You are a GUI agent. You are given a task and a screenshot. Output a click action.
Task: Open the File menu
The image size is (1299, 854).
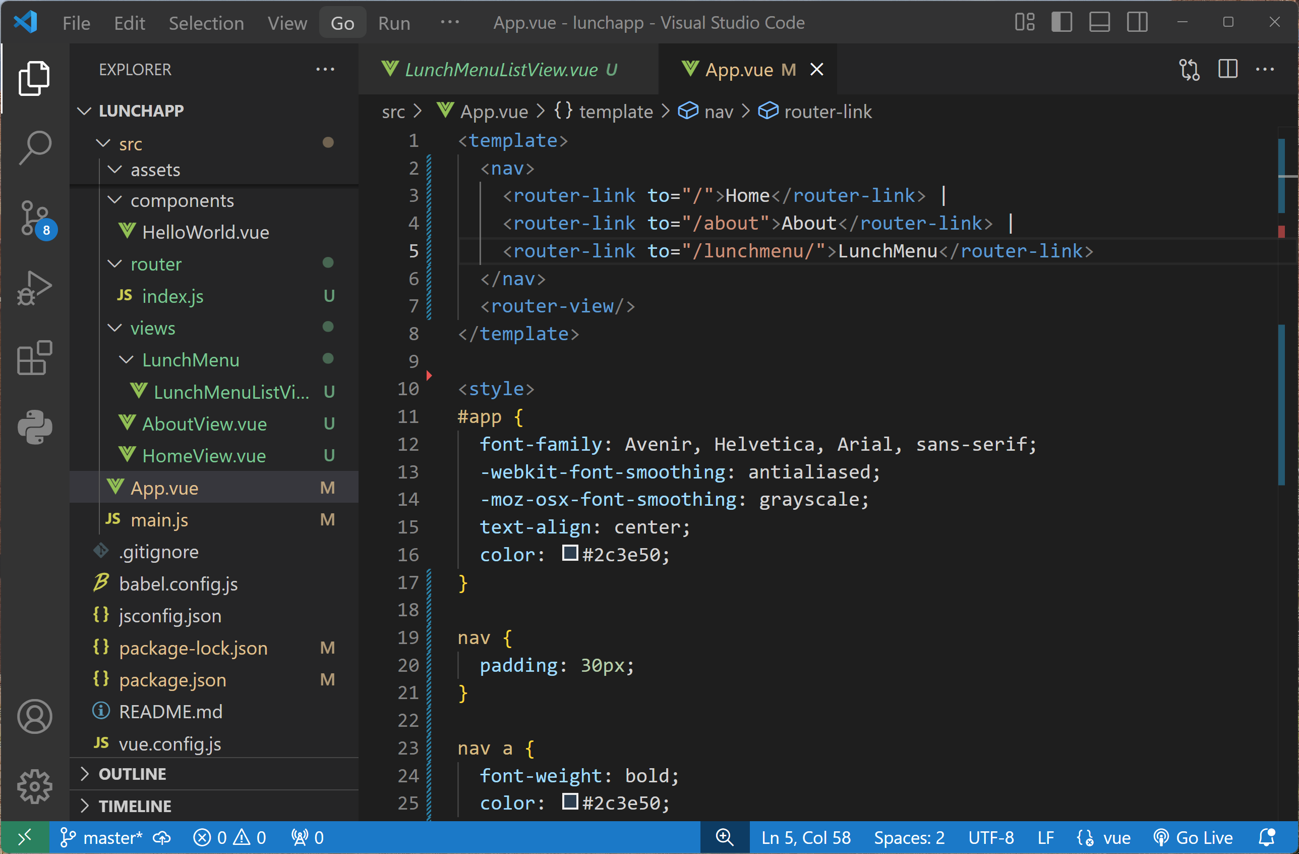pos(76,22)
